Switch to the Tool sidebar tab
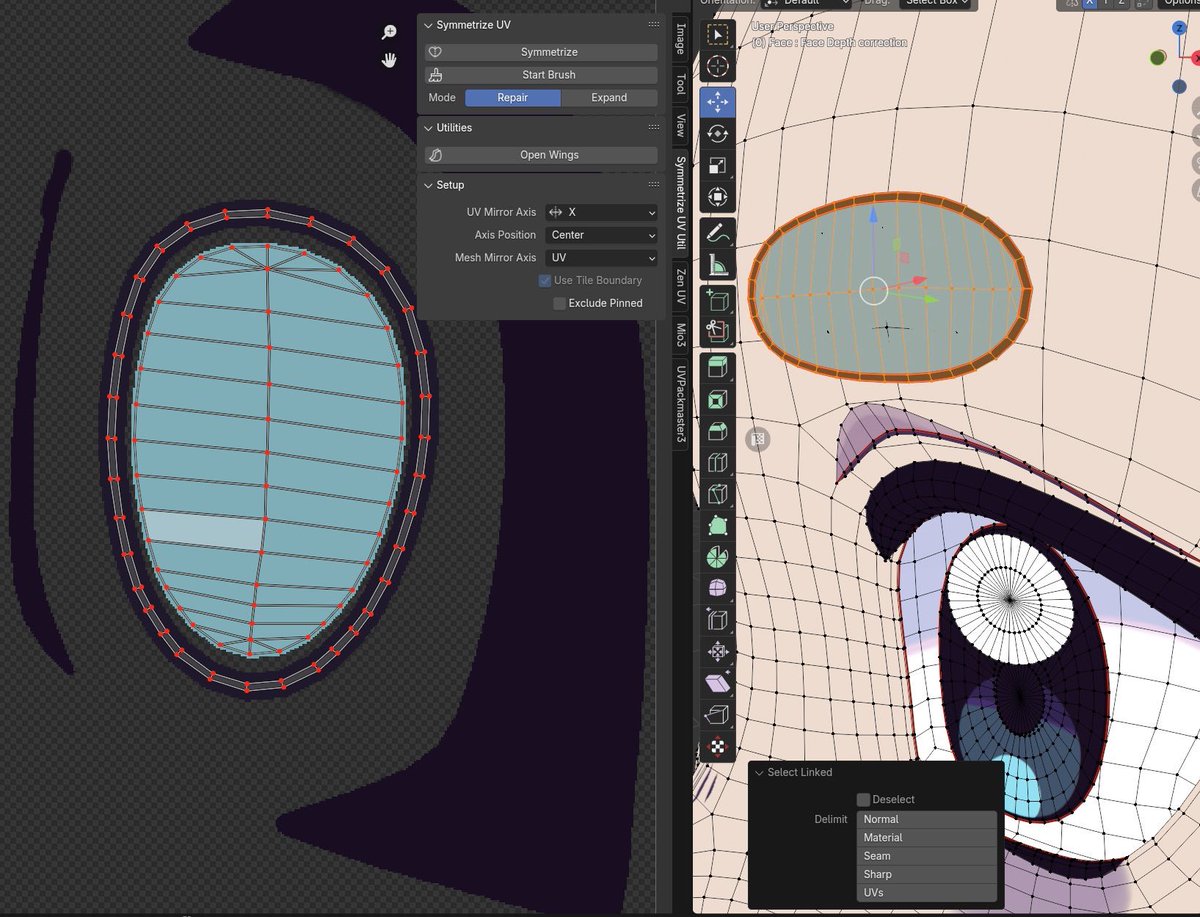This screenshot has height=917, width=1200. point(681,83)
